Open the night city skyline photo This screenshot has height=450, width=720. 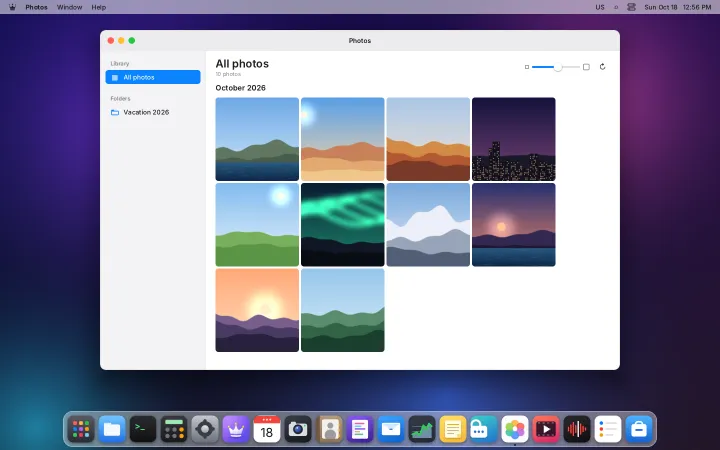point(514,139)
